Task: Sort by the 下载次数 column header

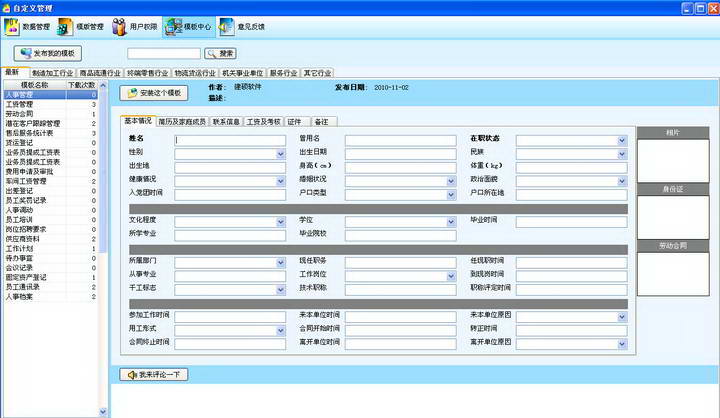Action: point(82,85)
